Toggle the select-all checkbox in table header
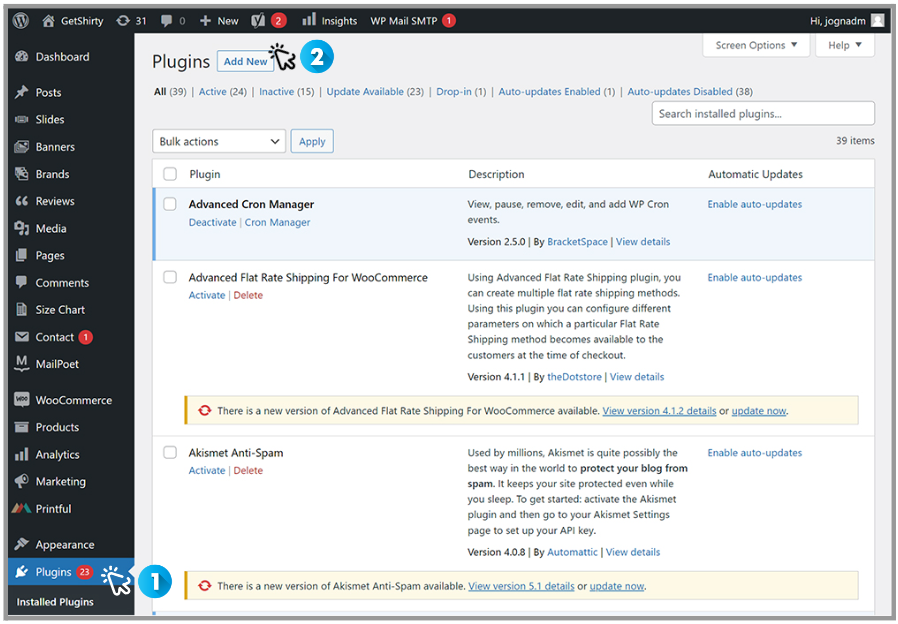 tap(170, 174)
